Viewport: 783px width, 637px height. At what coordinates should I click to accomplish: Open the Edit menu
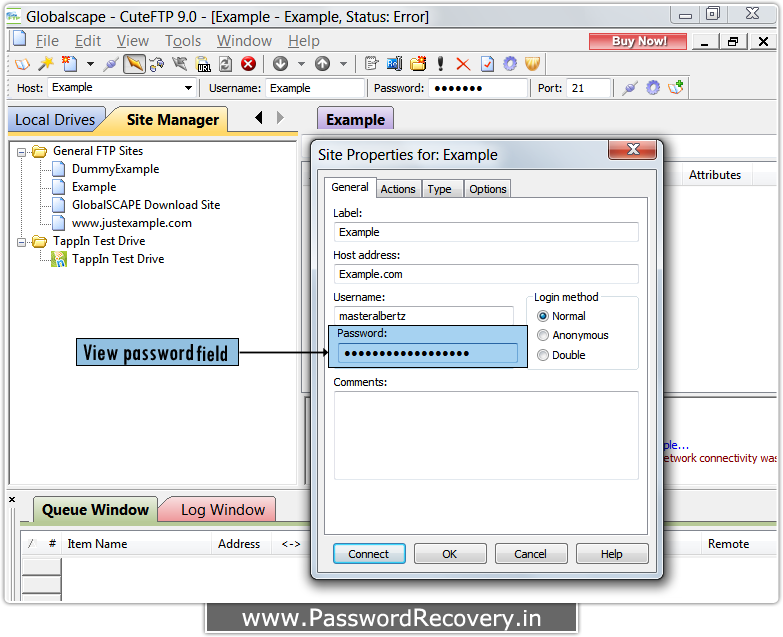(88, 41)
